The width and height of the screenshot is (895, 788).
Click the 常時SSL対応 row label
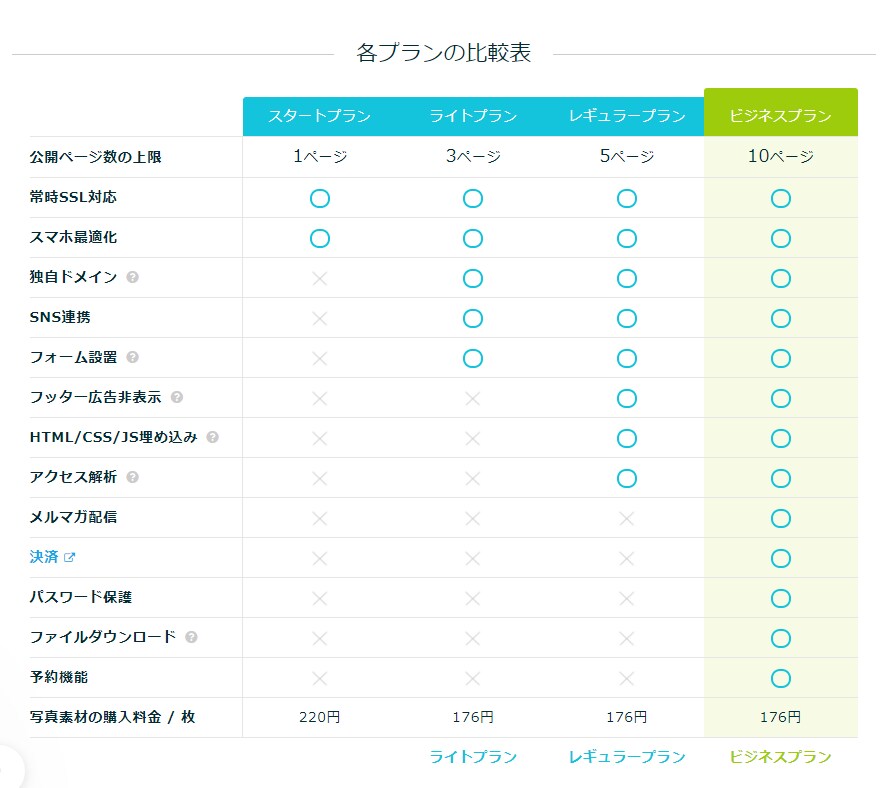point(73,197)
